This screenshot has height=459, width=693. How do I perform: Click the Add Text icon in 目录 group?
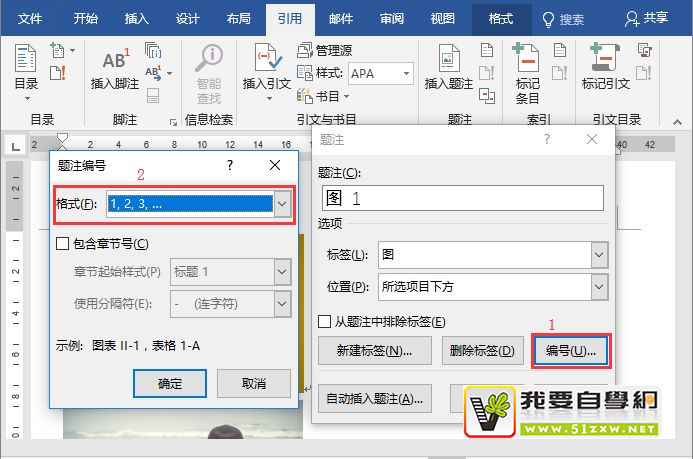click(x=57, y=50)
